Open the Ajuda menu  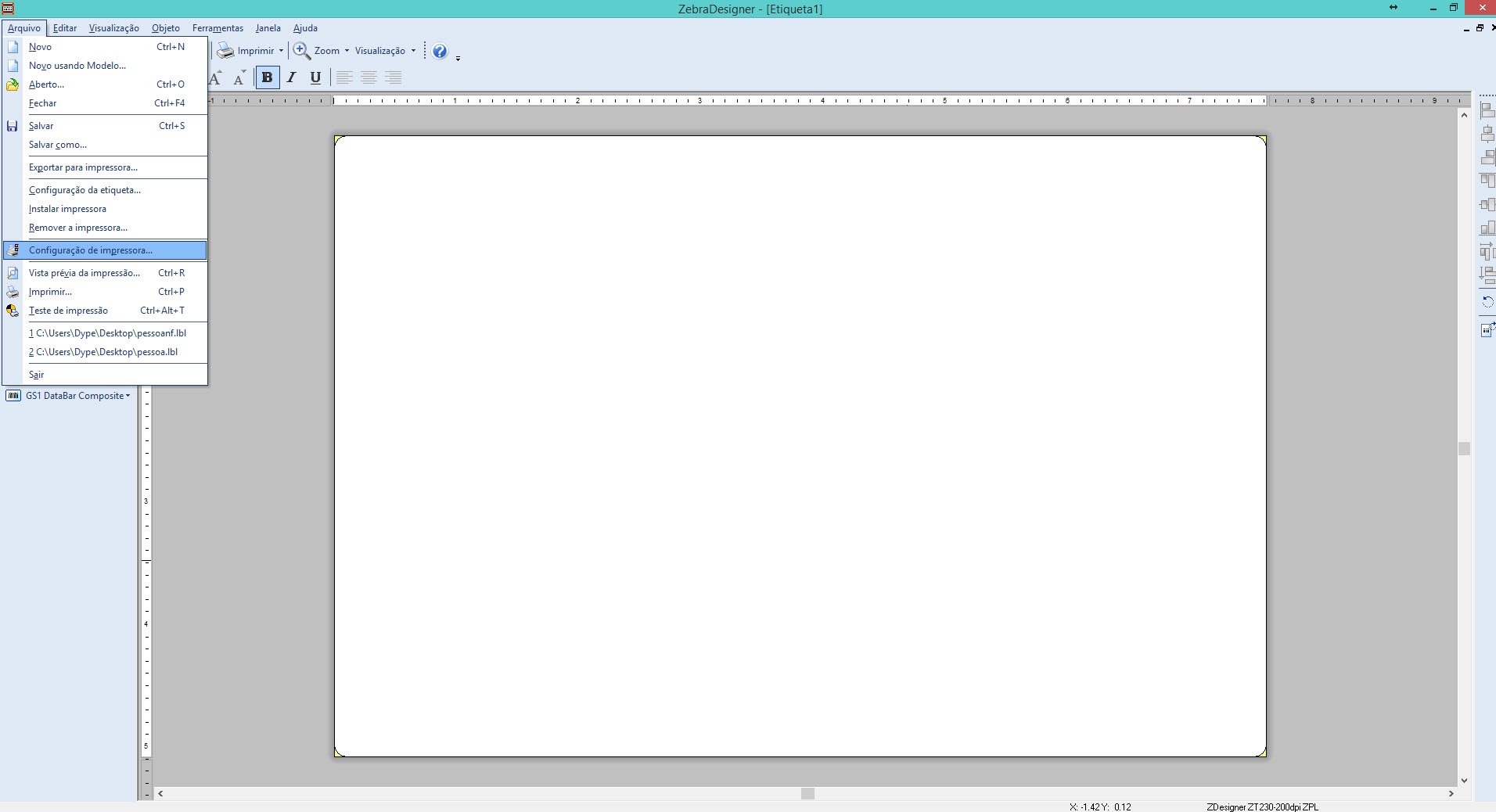click(x=305, y=28)
